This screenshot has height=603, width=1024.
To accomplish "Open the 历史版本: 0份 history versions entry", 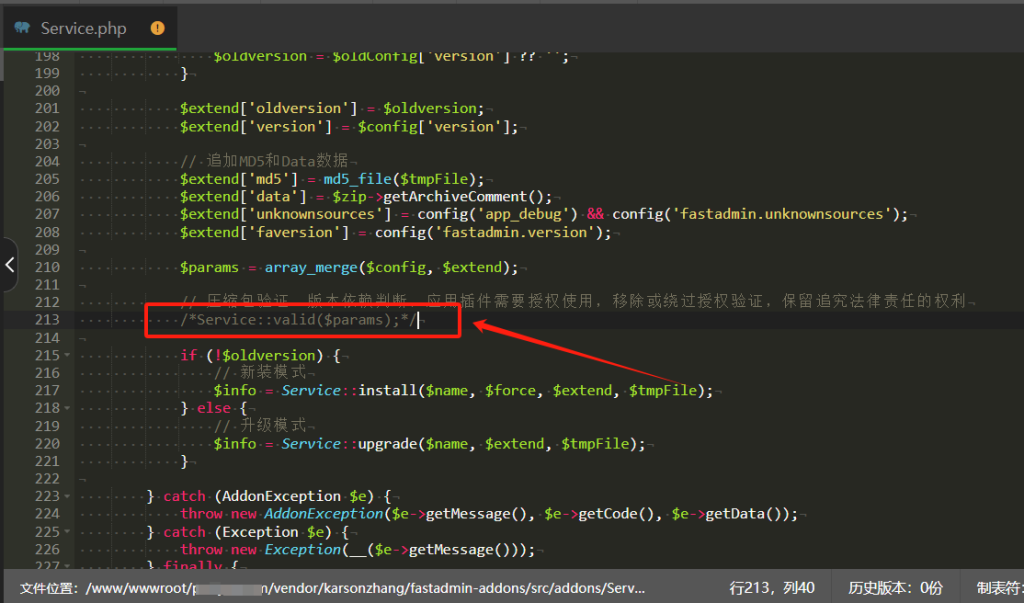I will 895,588.
